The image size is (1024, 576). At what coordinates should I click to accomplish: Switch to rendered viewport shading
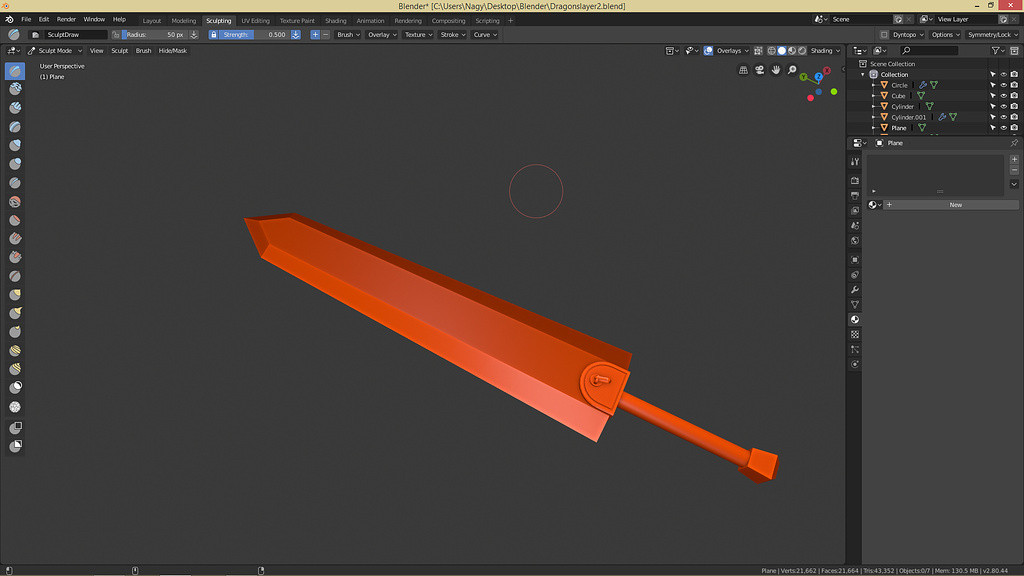point(802,50)
